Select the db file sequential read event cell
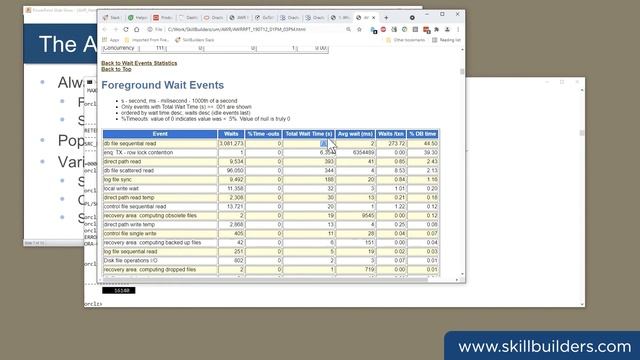This screenshot has height=360, width=640. click(160, 144)
